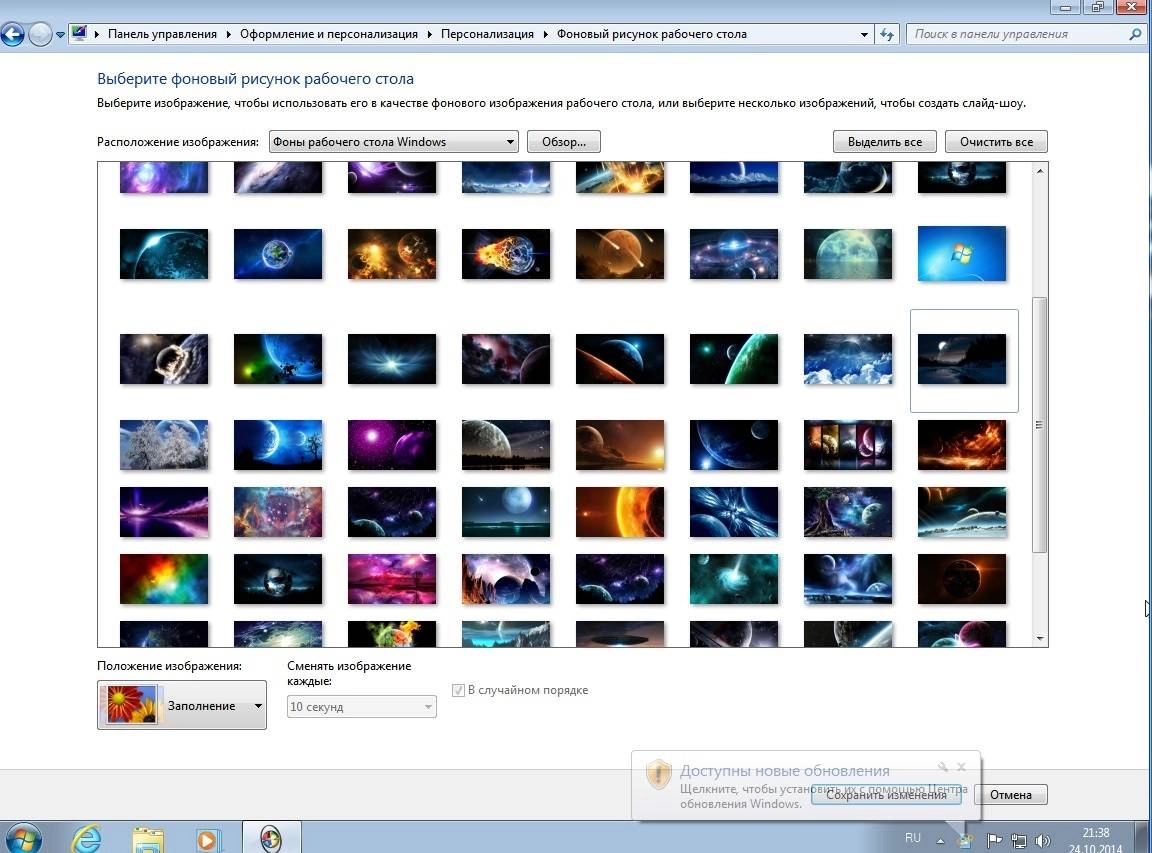Viewport: 1152px width, 853px height.
Task: Open Windows Media Player from taskbar
Action: coord(208,839)
